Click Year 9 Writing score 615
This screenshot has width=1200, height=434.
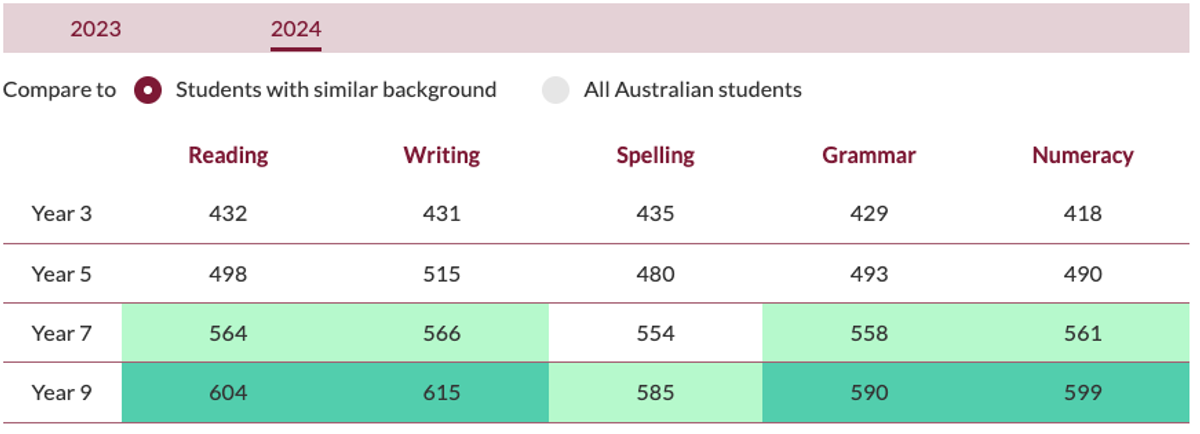[x=441, y=393]
